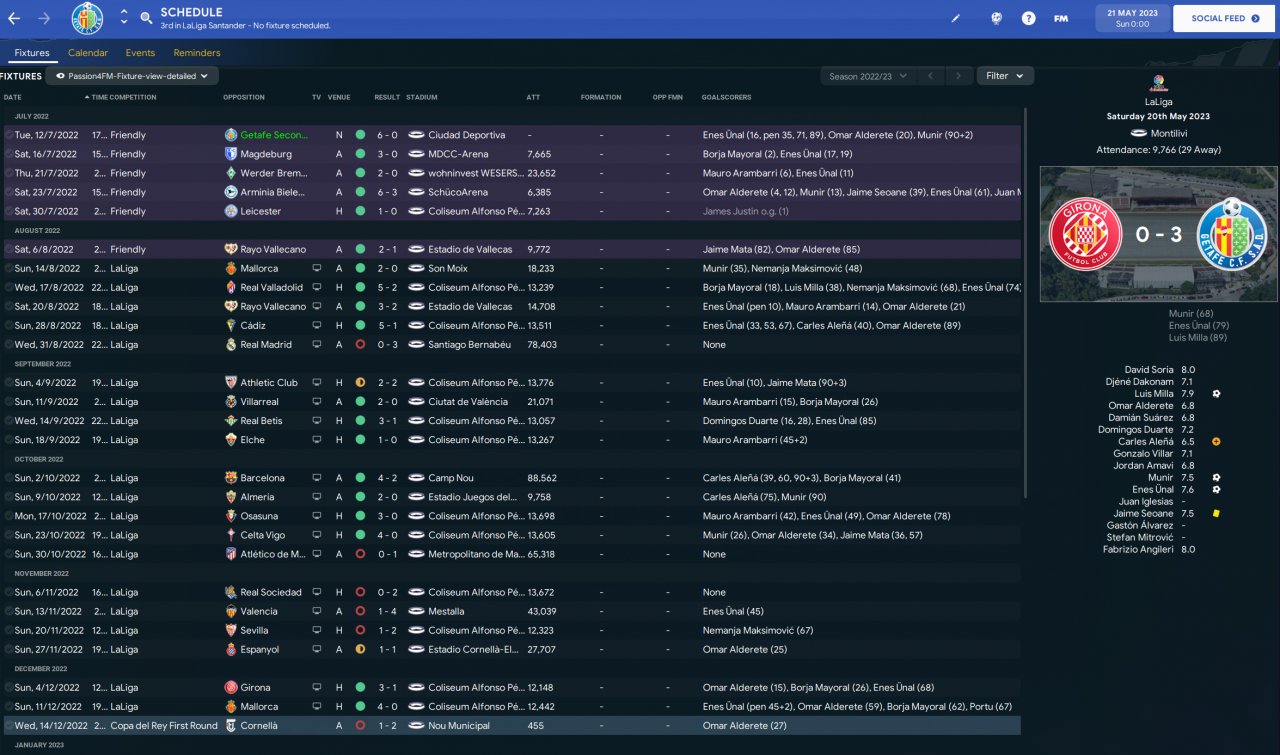
Task: Click the pencil edit icon in the top bar
Action: tap(955, 18)
